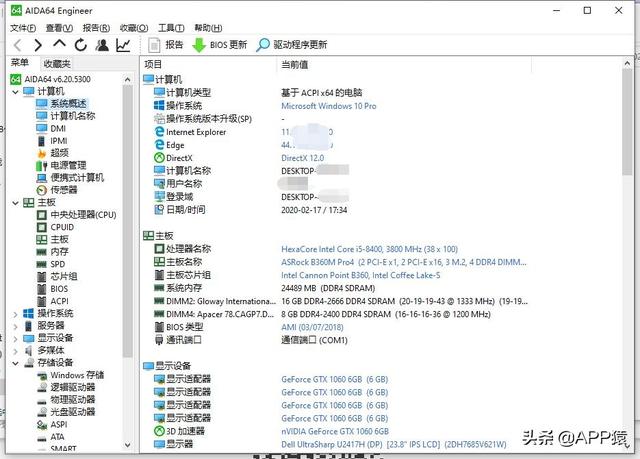Select 逻辑驱动器 tree item
The height and width of the screenshot is (459, 640).
coord(66,387)
